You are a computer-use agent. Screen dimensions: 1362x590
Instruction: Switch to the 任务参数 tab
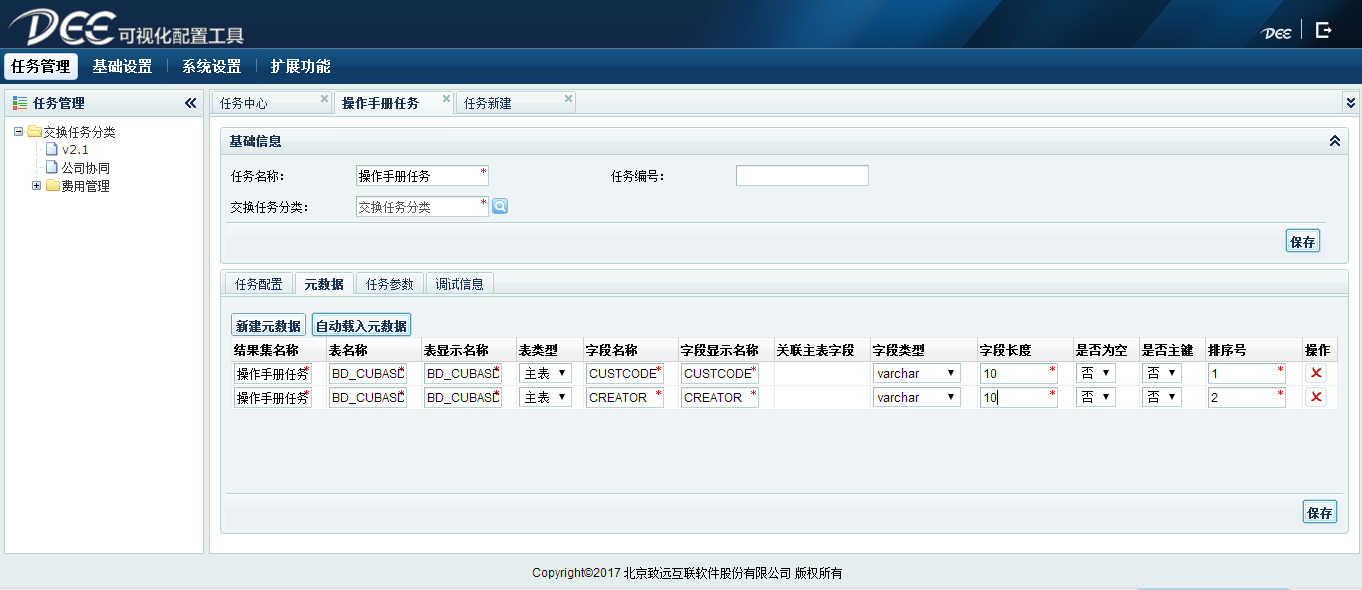(x=389, y=284)
